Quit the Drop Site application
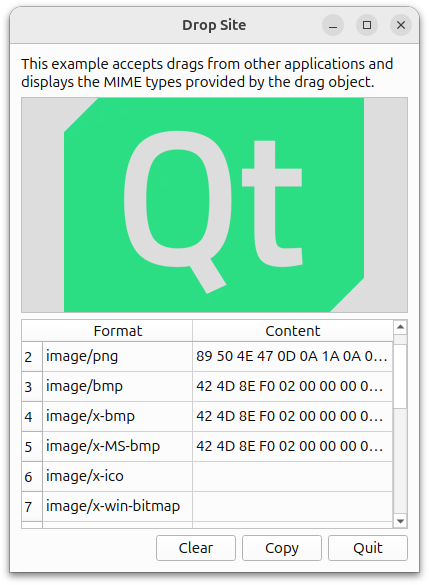This screenshot has width=429, height=585. (x=368, y=548)
